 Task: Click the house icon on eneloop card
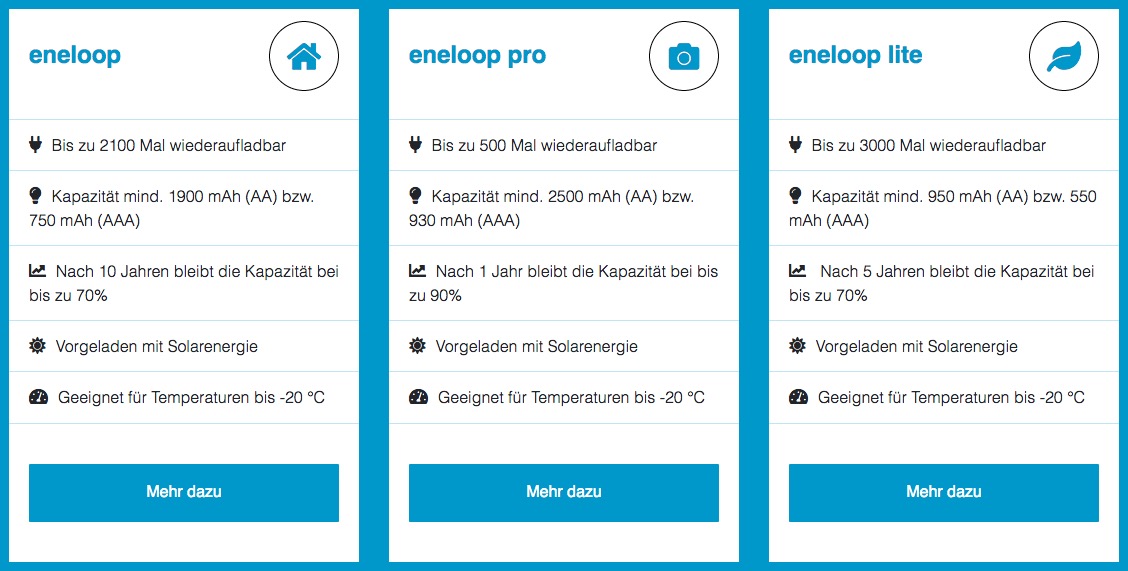(x=304, y=57)
